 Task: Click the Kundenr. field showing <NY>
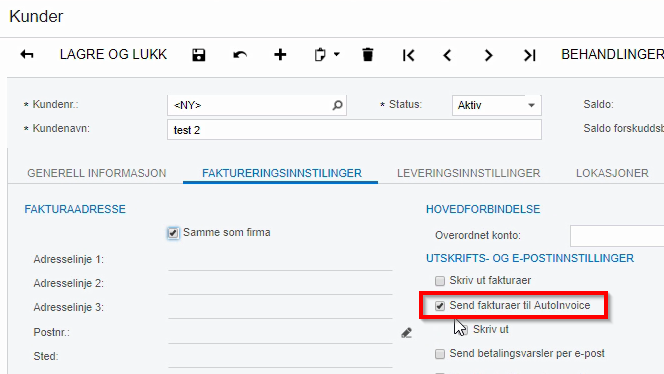[x=257, y=105]
